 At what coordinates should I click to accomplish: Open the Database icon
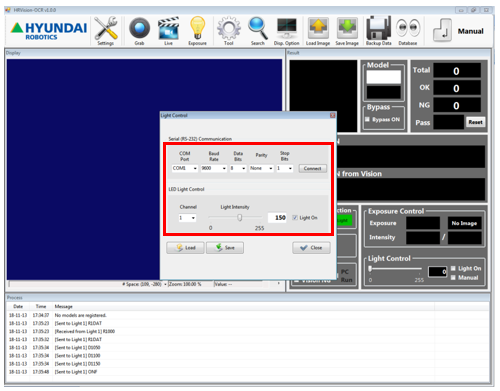point(408,29)
